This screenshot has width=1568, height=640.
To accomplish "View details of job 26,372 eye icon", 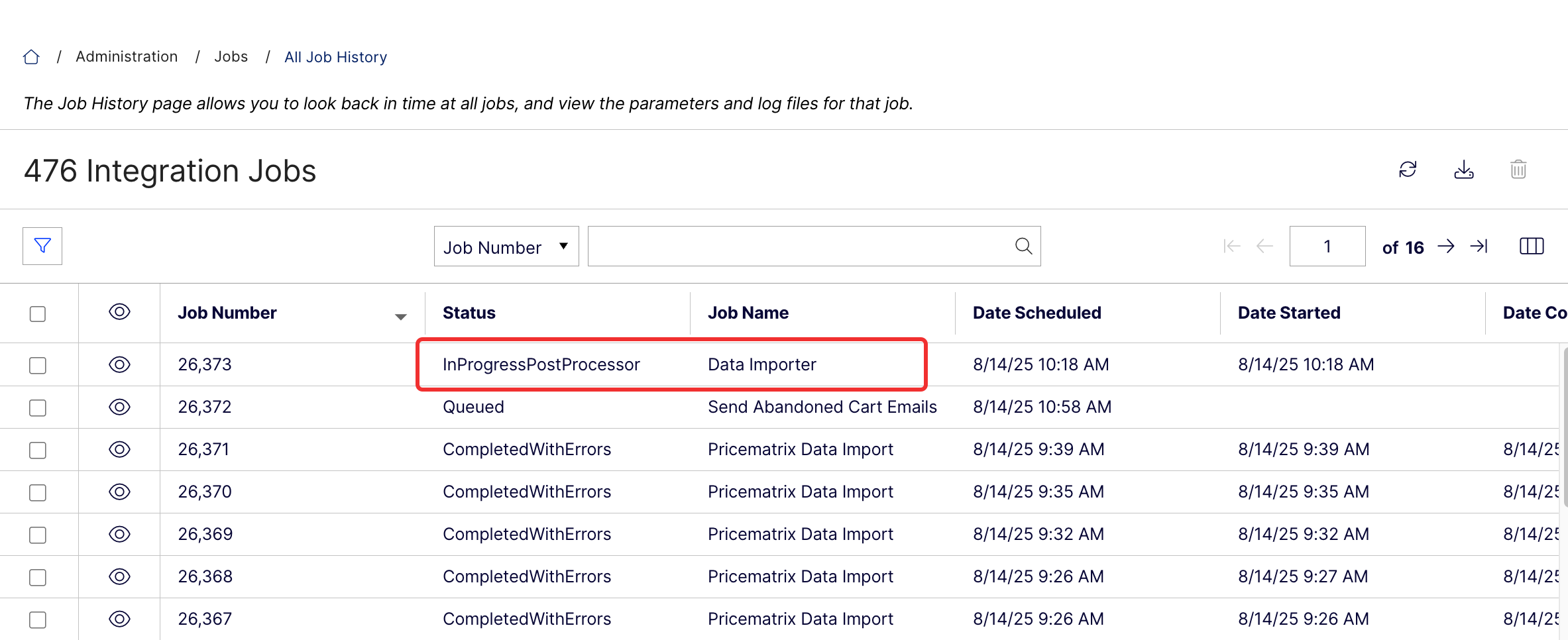I will coord(119,407).
